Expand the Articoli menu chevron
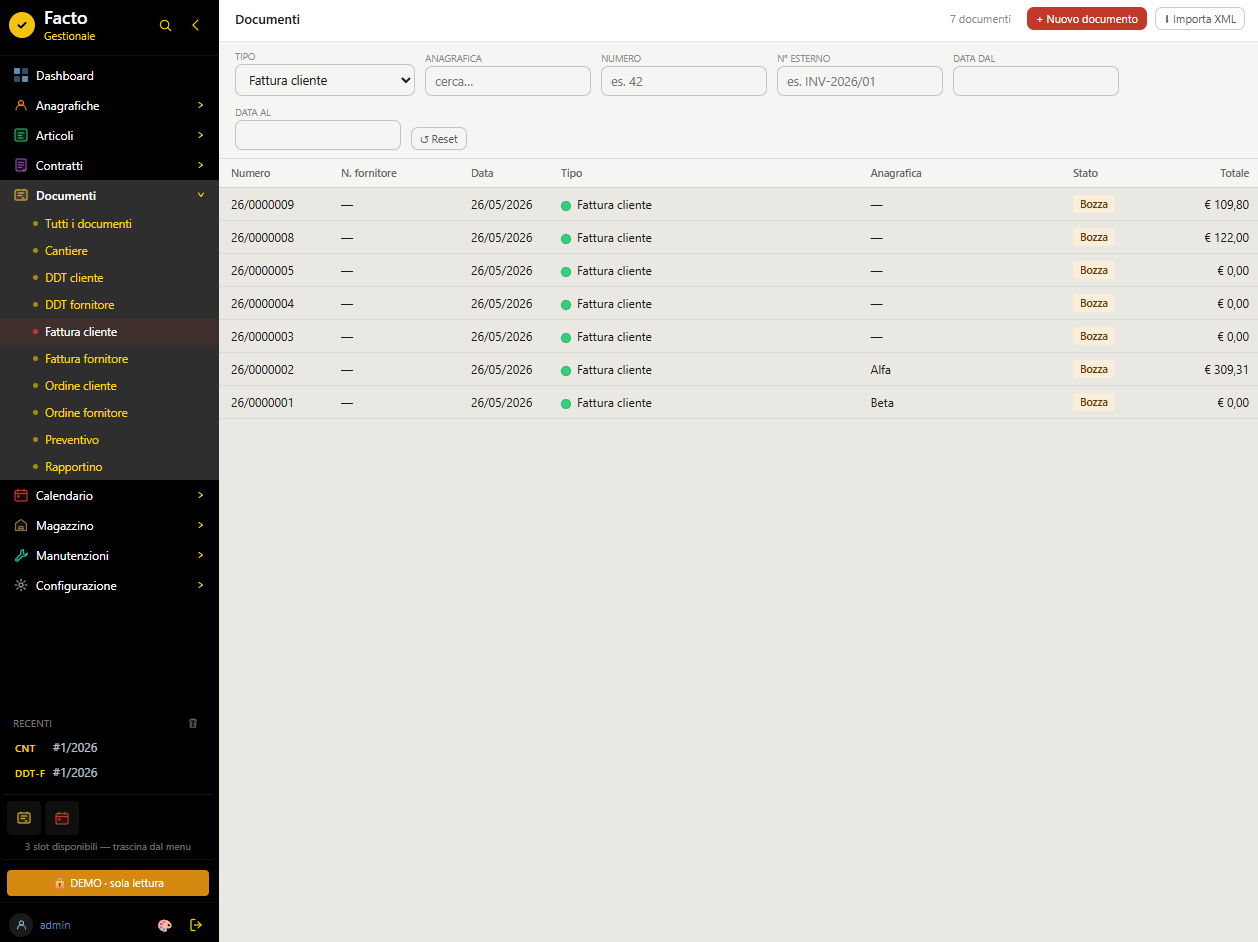This screenshot has height=942, width=1258. tap(200, 135)
